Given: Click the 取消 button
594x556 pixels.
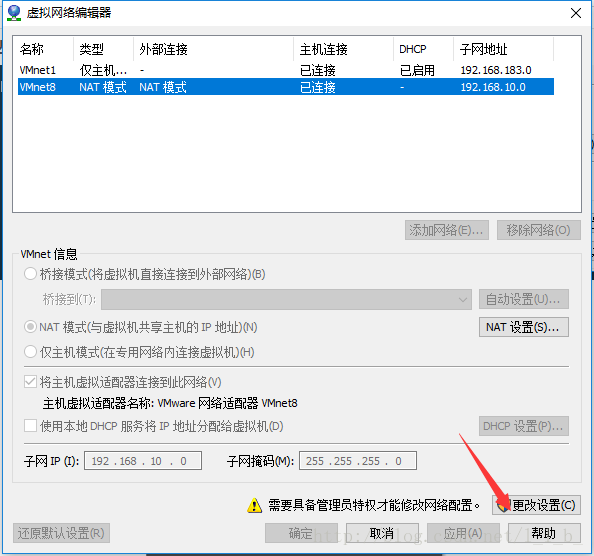Looking at the screenshot, I should 382,533.
